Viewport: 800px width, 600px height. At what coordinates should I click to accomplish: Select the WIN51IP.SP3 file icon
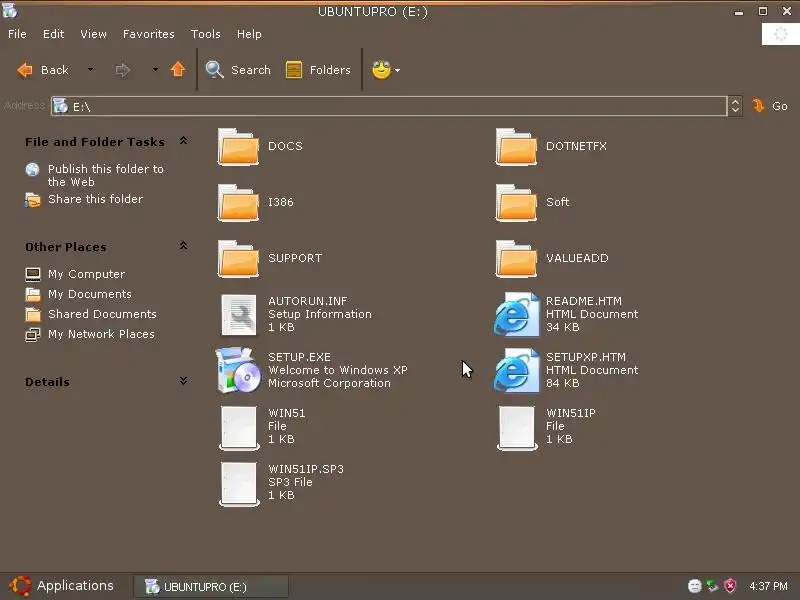[x=239, y=484]
